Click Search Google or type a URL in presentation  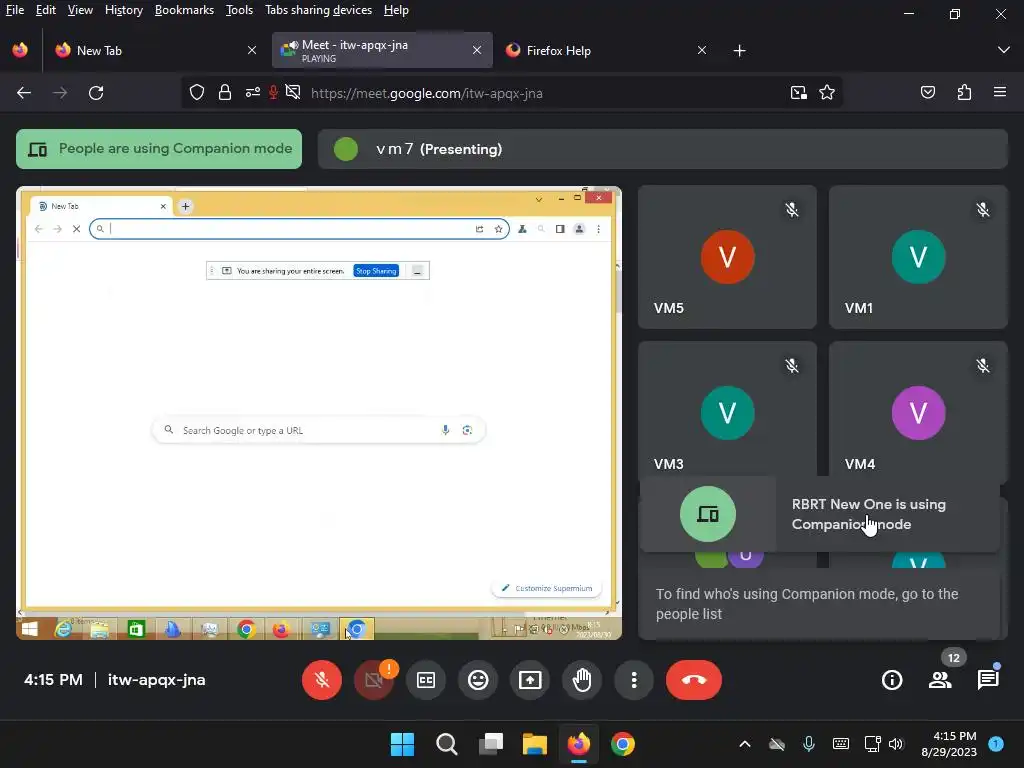tap(318, 430)
